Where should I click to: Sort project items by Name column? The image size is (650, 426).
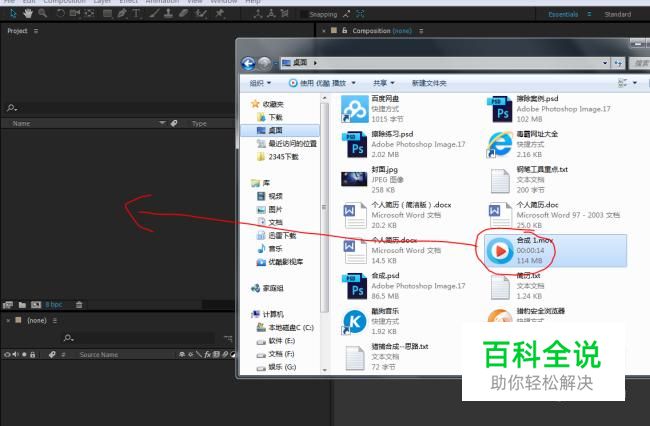(x=21, y=123)
